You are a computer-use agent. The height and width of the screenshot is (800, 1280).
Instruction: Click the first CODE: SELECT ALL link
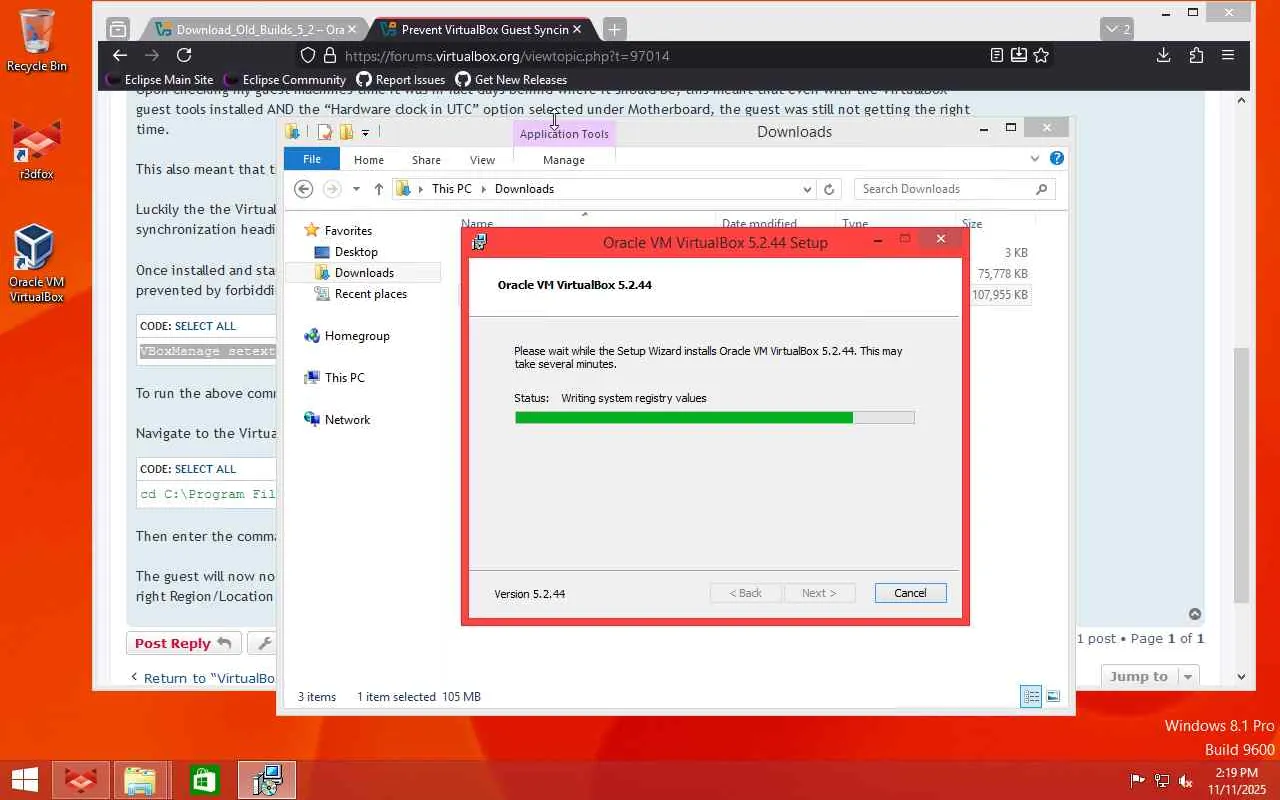(205, 326)
